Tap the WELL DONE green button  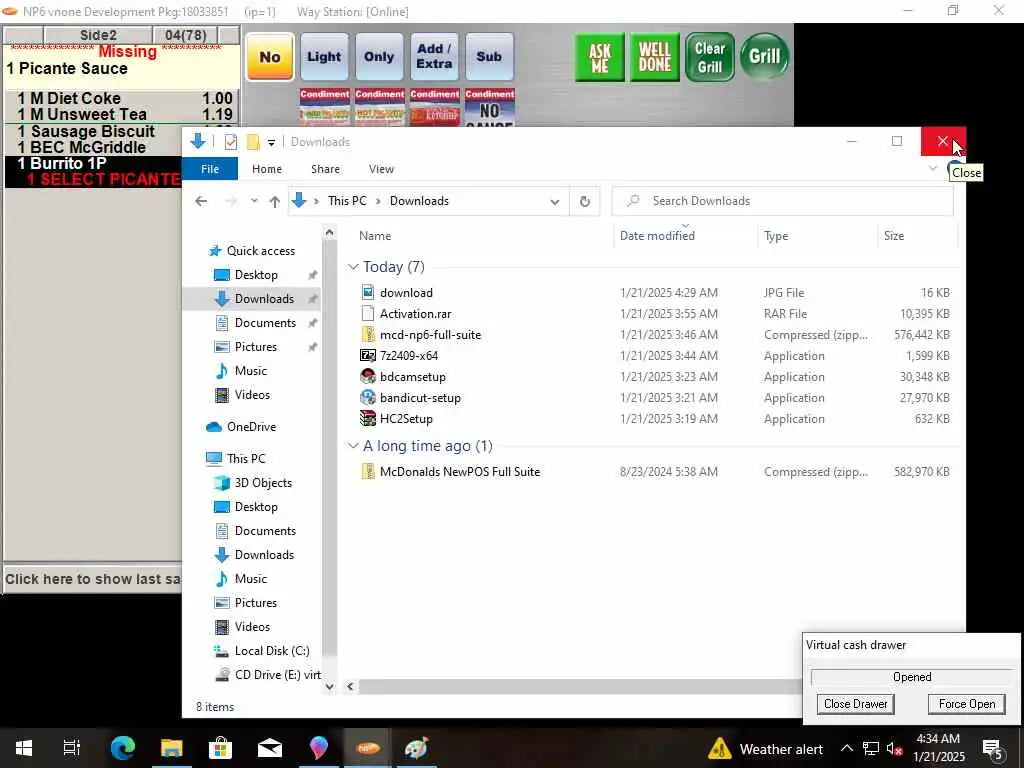point(654,58)
